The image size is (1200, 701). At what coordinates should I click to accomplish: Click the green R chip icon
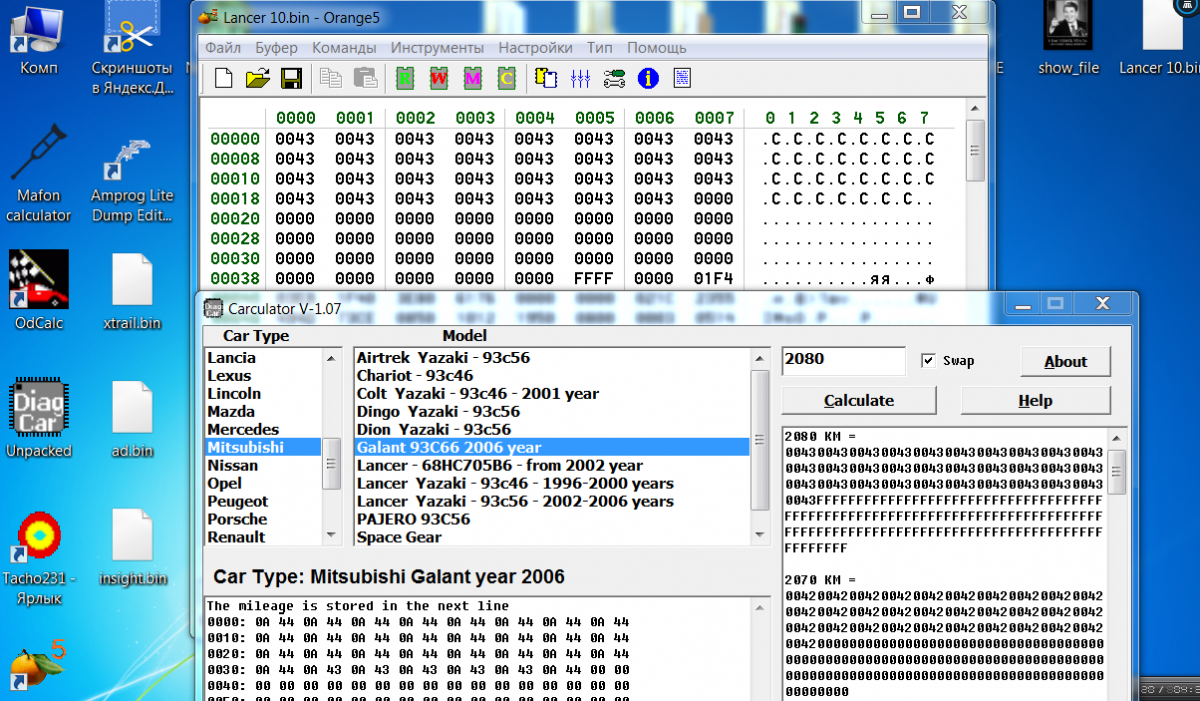coord(405,78)
